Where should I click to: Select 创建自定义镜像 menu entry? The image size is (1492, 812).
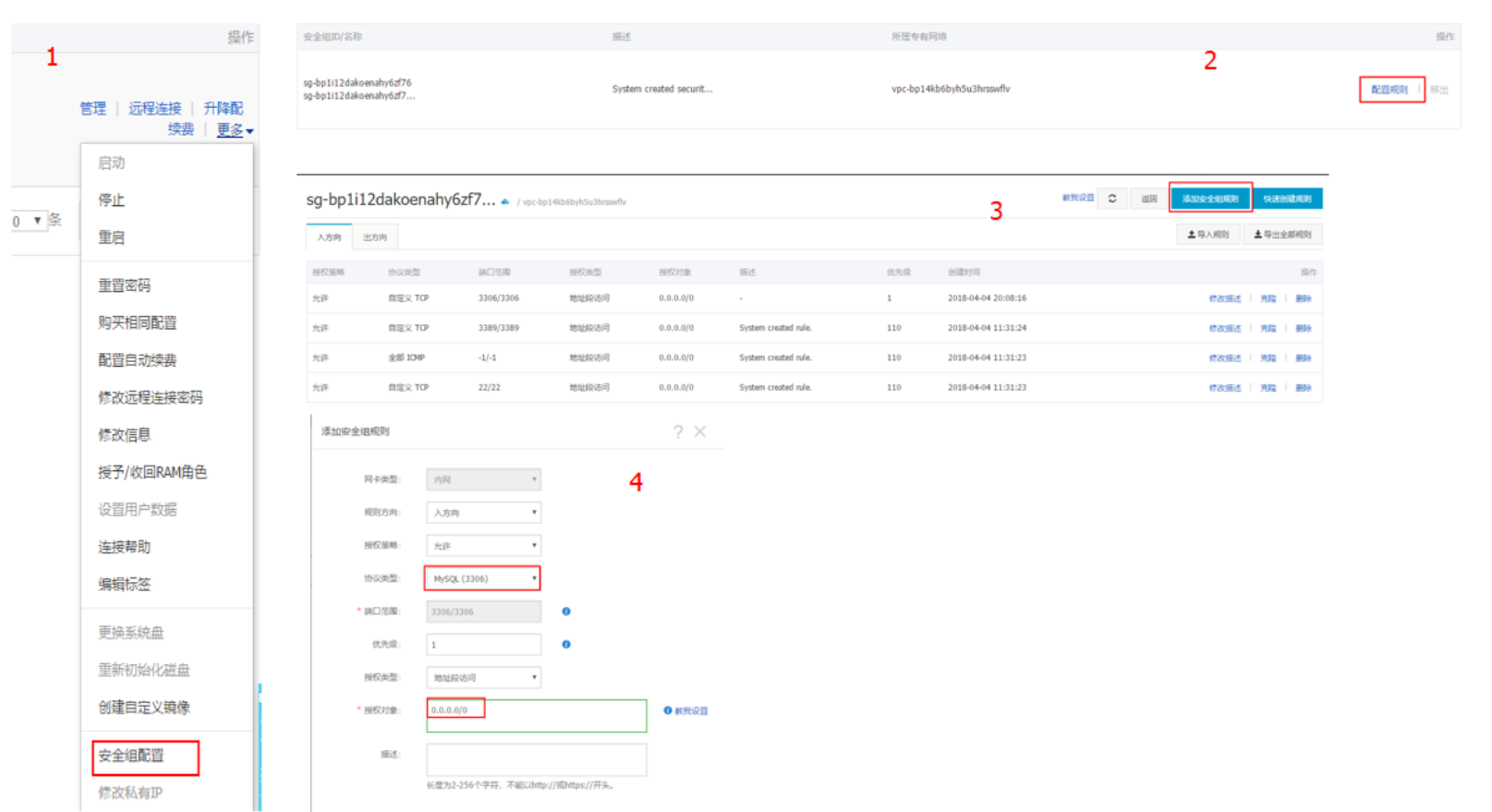(x=144, y=707)
